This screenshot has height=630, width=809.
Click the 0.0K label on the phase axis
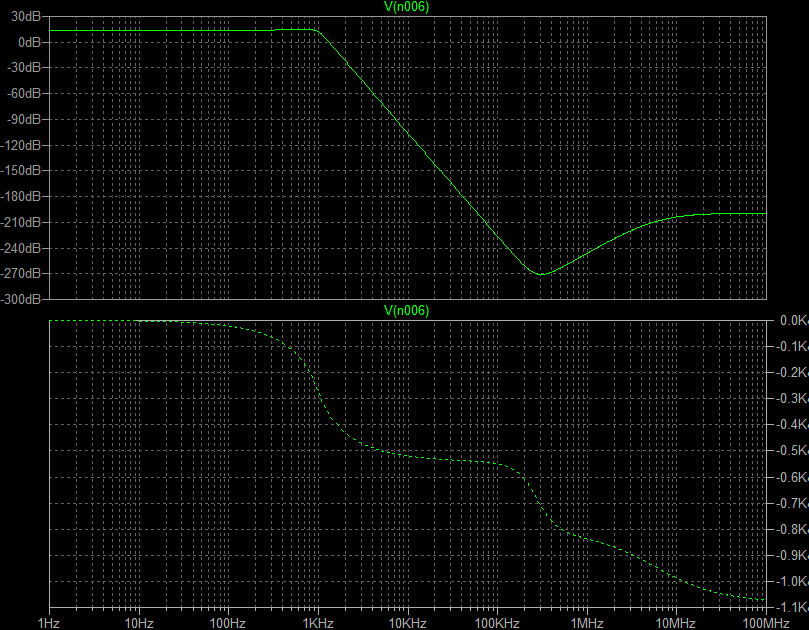pyautogui.click(x=793, y=321)
